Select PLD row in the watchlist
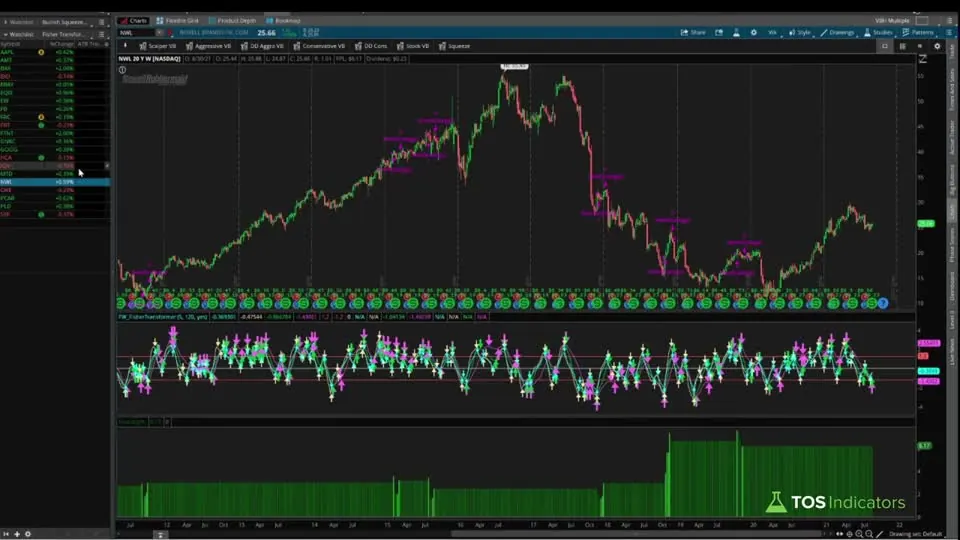This screenshot has height=540, width=960. tap(55, 206)
